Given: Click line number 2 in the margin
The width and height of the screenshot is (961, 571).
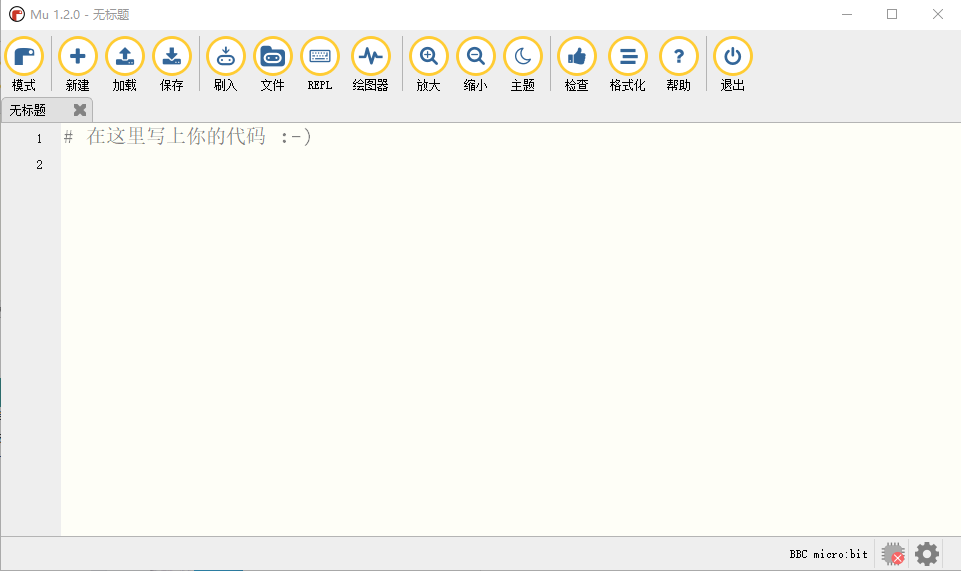Looking at the screenshot, I should tap(39, 165).
